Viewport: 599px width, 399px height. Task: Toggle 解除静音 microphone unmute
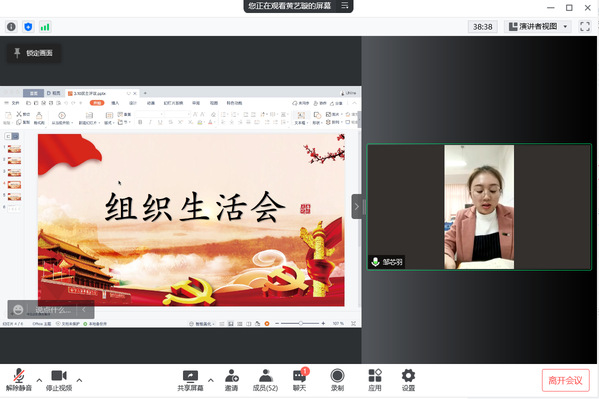click(x=19, y=380)
